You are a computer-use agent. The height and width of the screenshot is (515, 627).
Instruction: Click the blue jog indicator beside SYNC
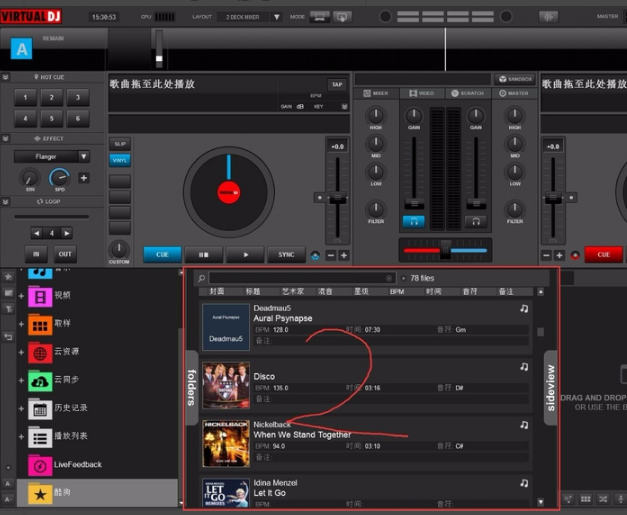315,256
